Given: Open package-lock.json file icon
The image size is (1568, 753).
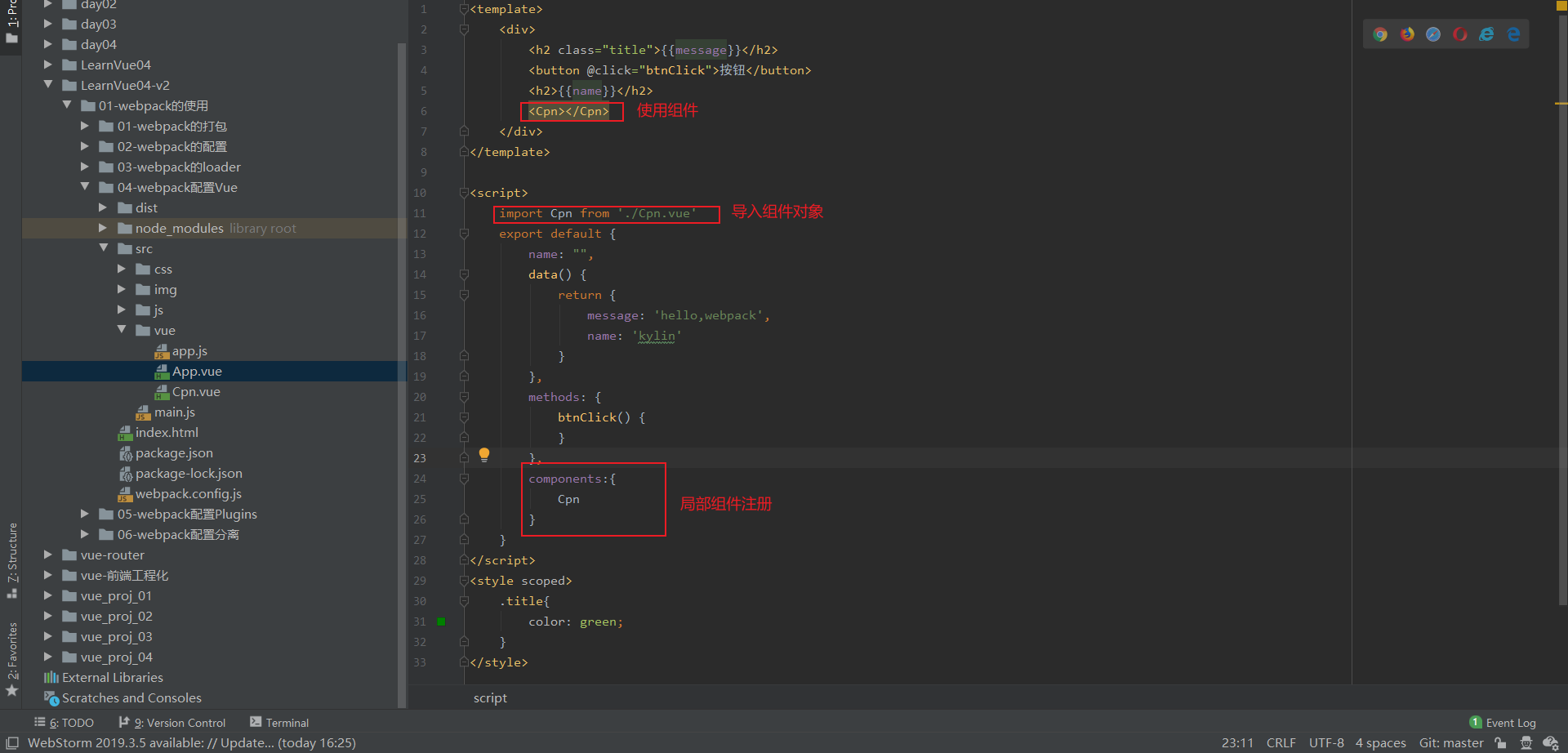Looking at the screenshot, I should pyautogui.click(x=125, y=474).
